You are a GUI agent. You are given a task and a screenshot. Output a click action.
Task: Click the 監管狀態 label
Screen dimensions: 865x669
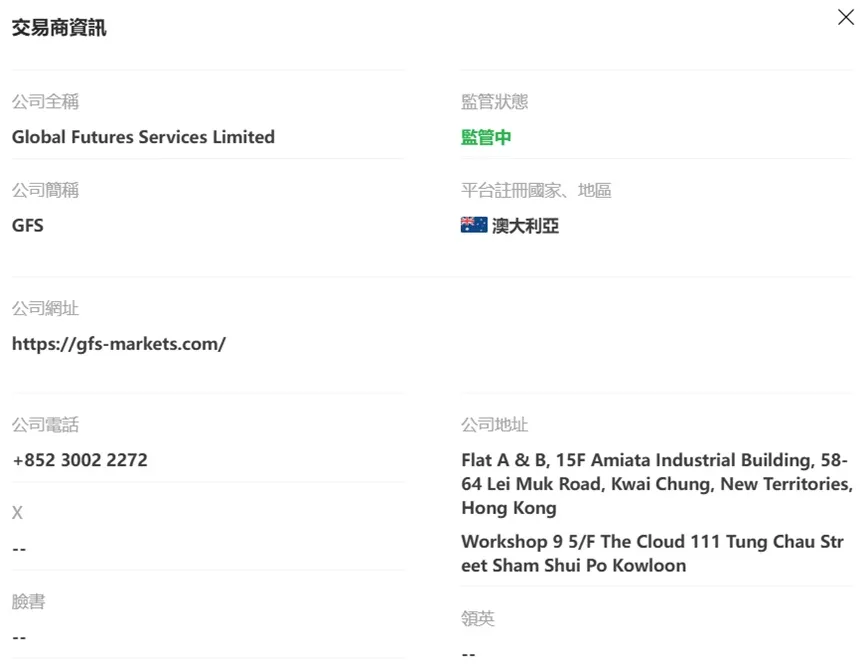(x=494, y=101)
